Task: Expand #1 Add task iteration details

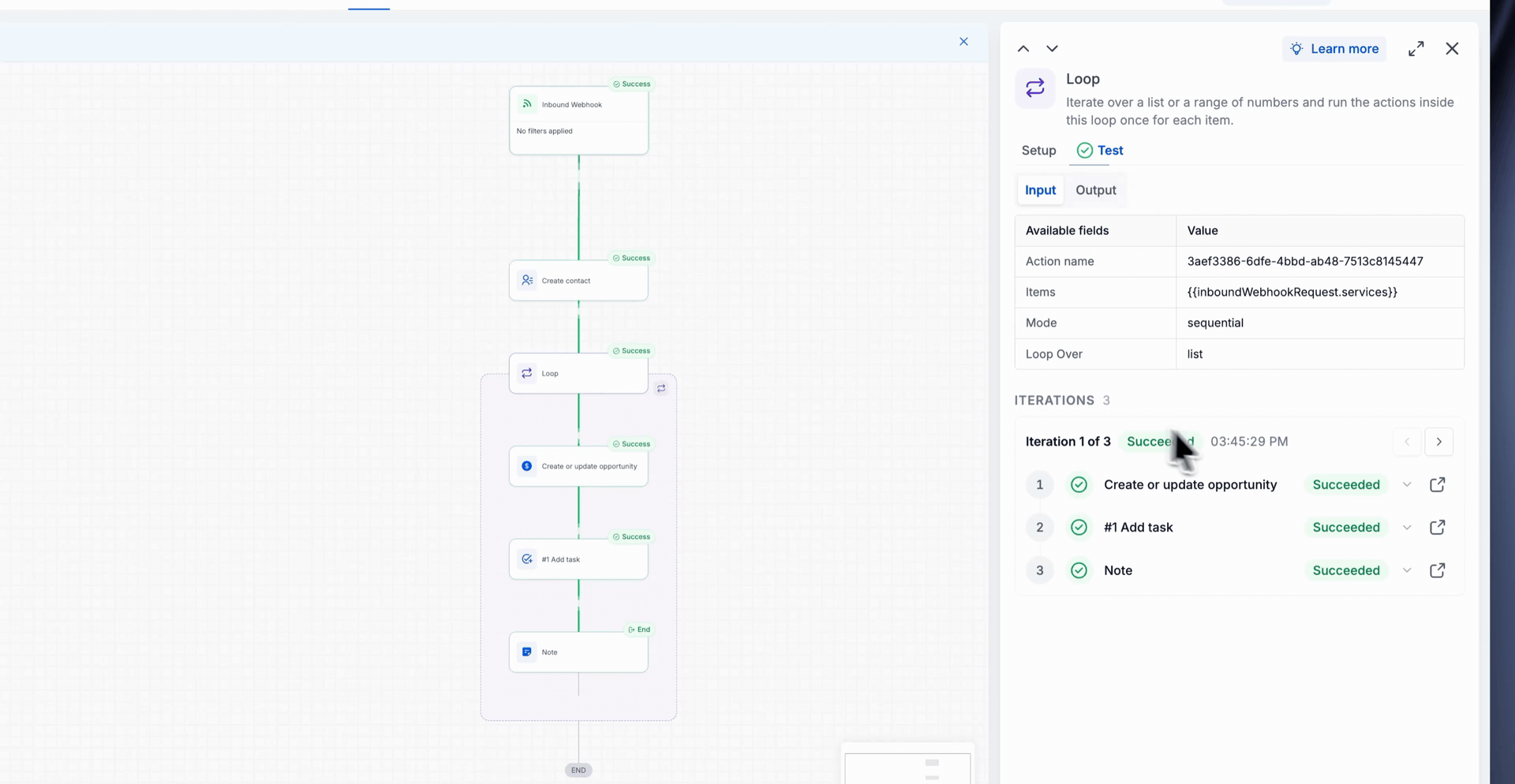Action: [1407, 527]
